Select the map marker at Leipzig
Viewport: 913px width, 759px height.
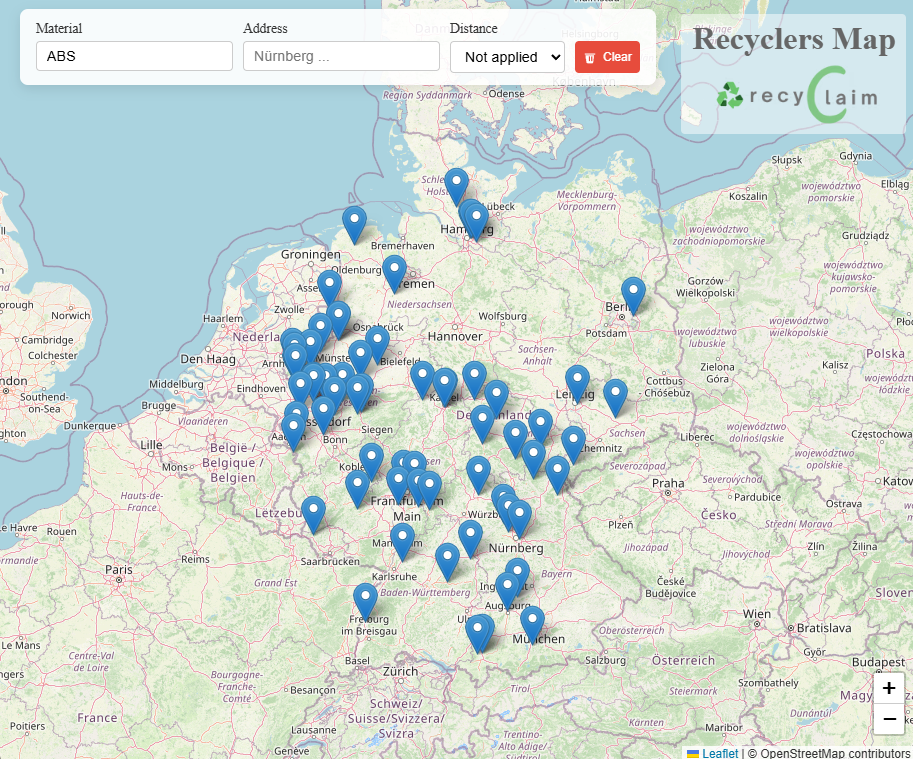577,384
